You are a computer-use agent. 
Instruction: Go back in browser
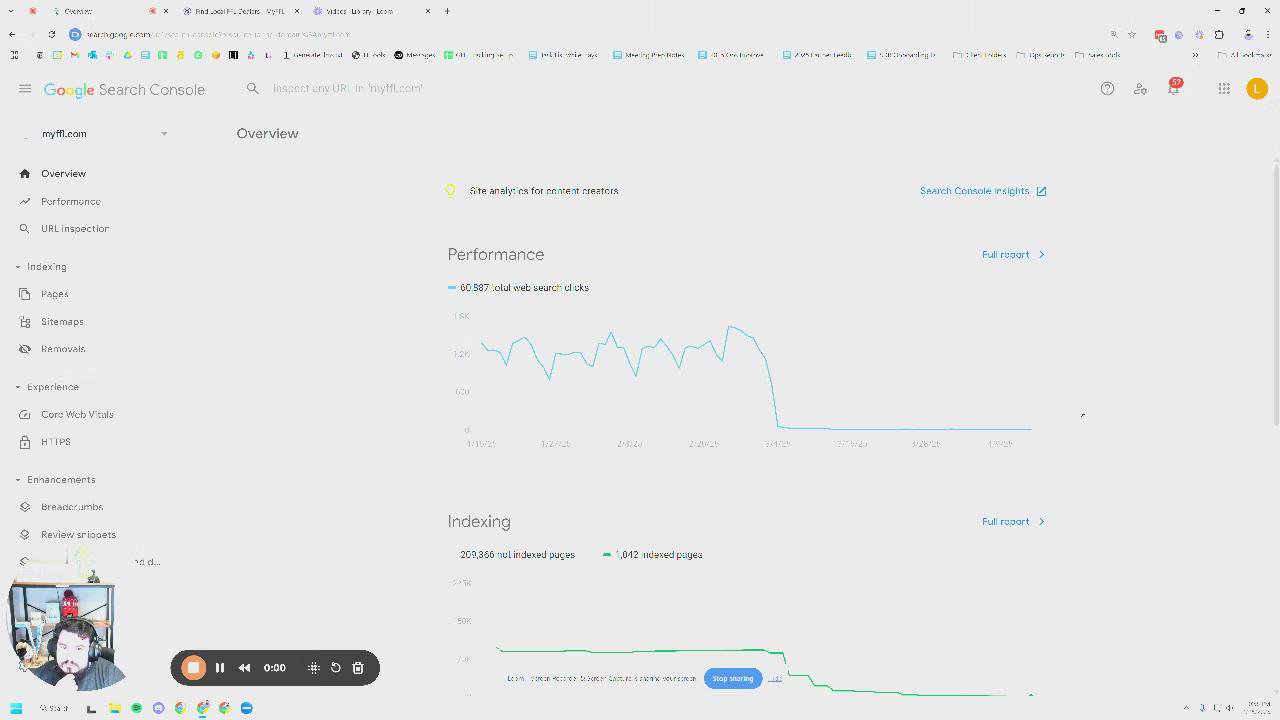(x=12, y=34)
